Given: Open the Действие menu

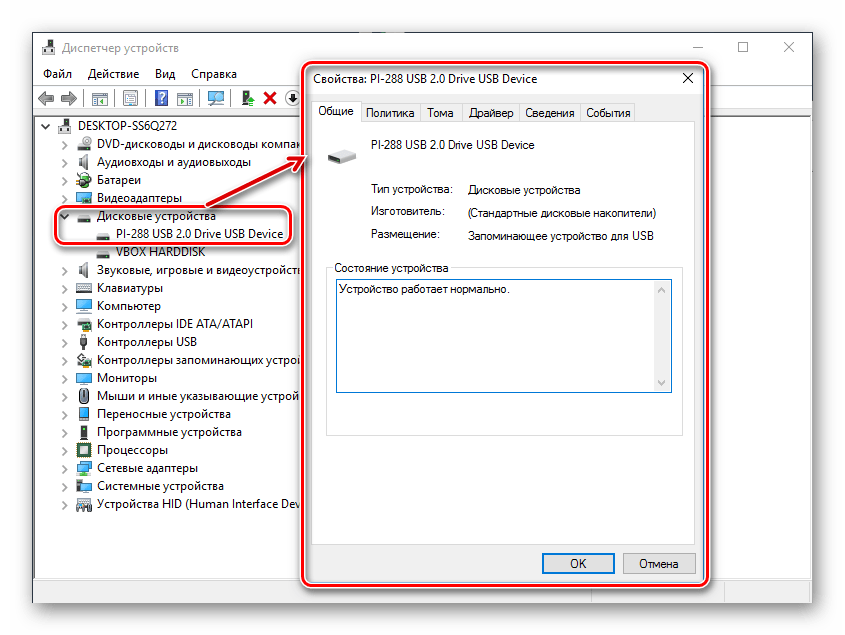Looking at the screenshot, I should click(x=113, y=74).
